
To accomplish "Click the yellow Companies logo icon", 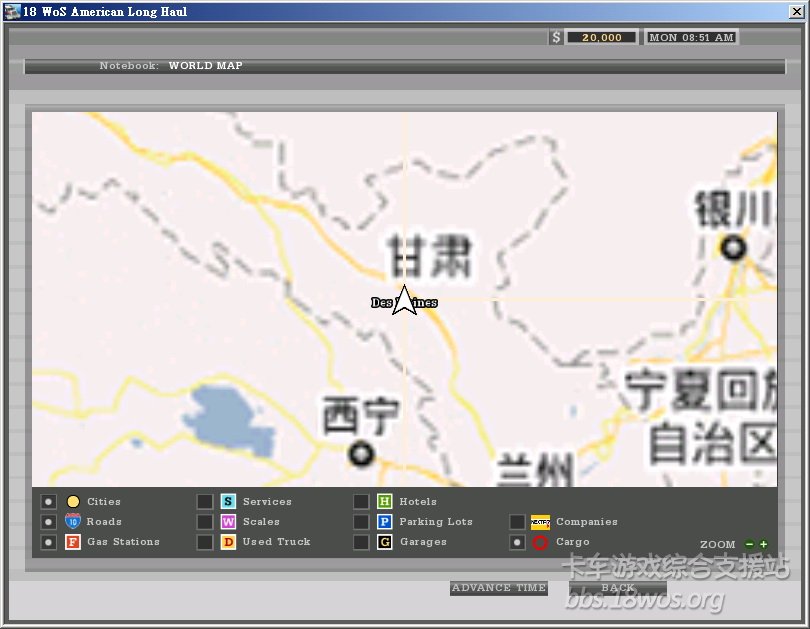I will pyautogui.click(x=540, y=522).
